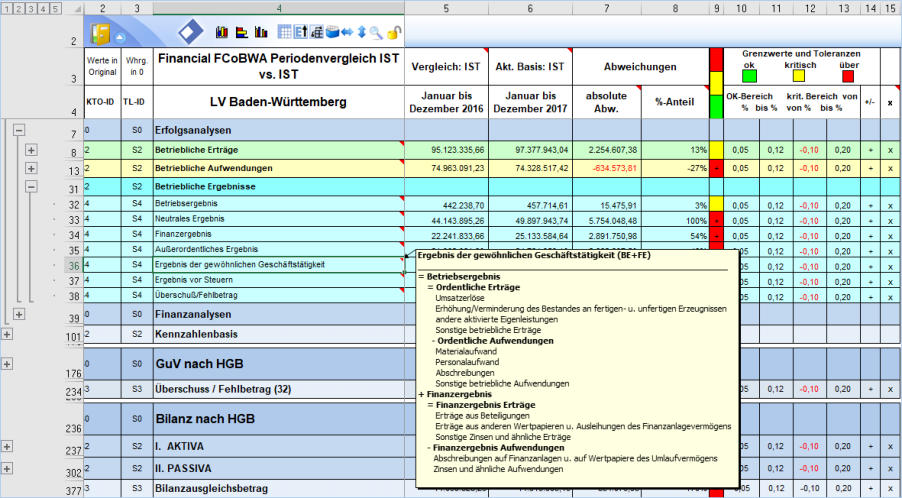902x498 pixels.
Task: Click the exit door icon in toolbar
Action: [x=101, y=32]
